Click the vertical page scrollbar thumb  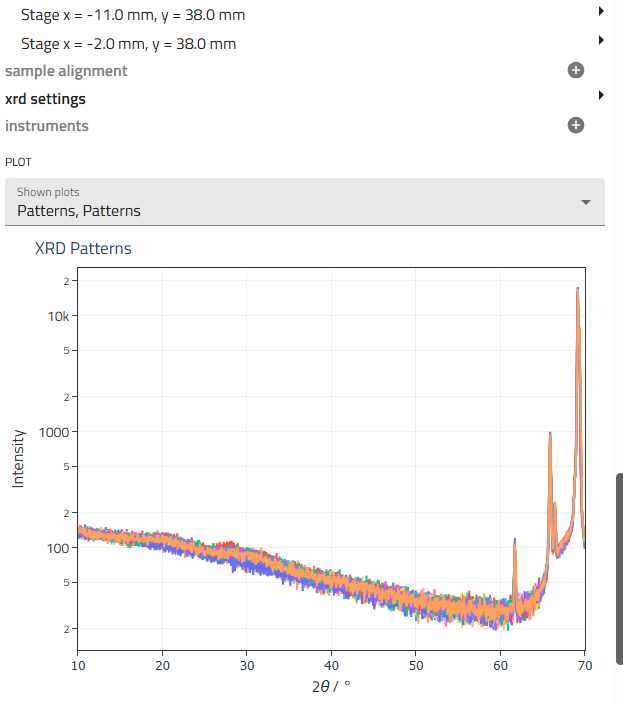click(x=617, y=563)
